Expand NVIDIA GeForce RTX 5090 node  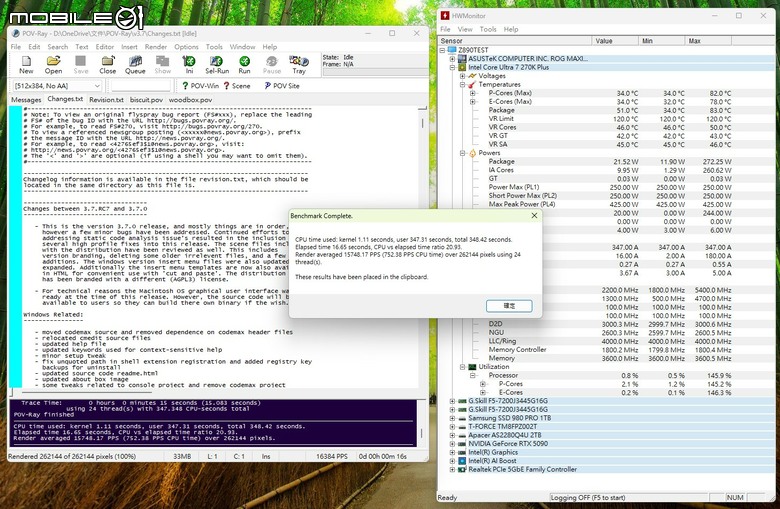(452, 444)
